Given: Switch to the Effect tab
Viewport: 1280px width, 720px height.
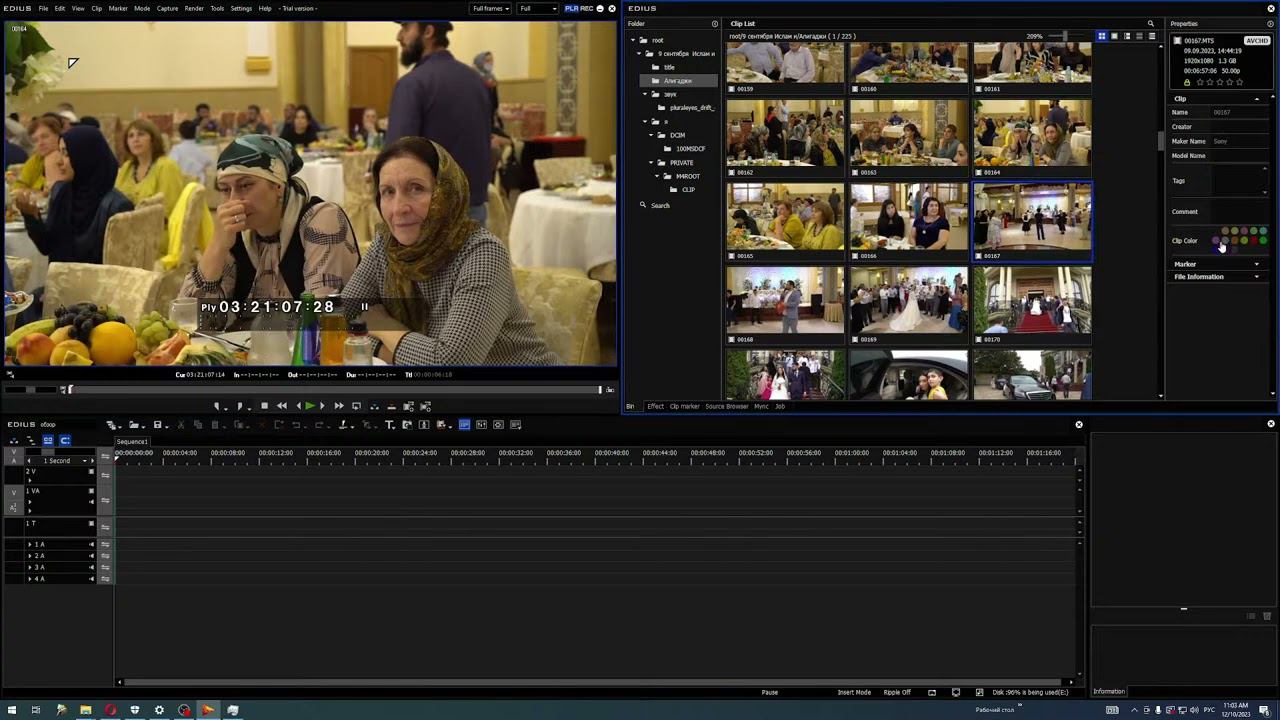Looking at the screenshot, I should pos(655,406).
